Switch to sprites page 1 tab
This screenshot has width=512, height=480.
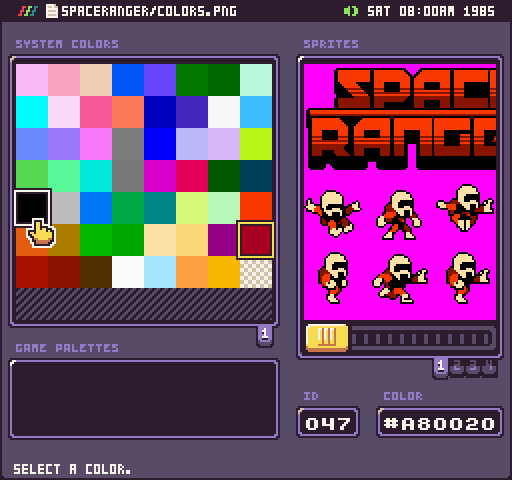coord(441,367)
